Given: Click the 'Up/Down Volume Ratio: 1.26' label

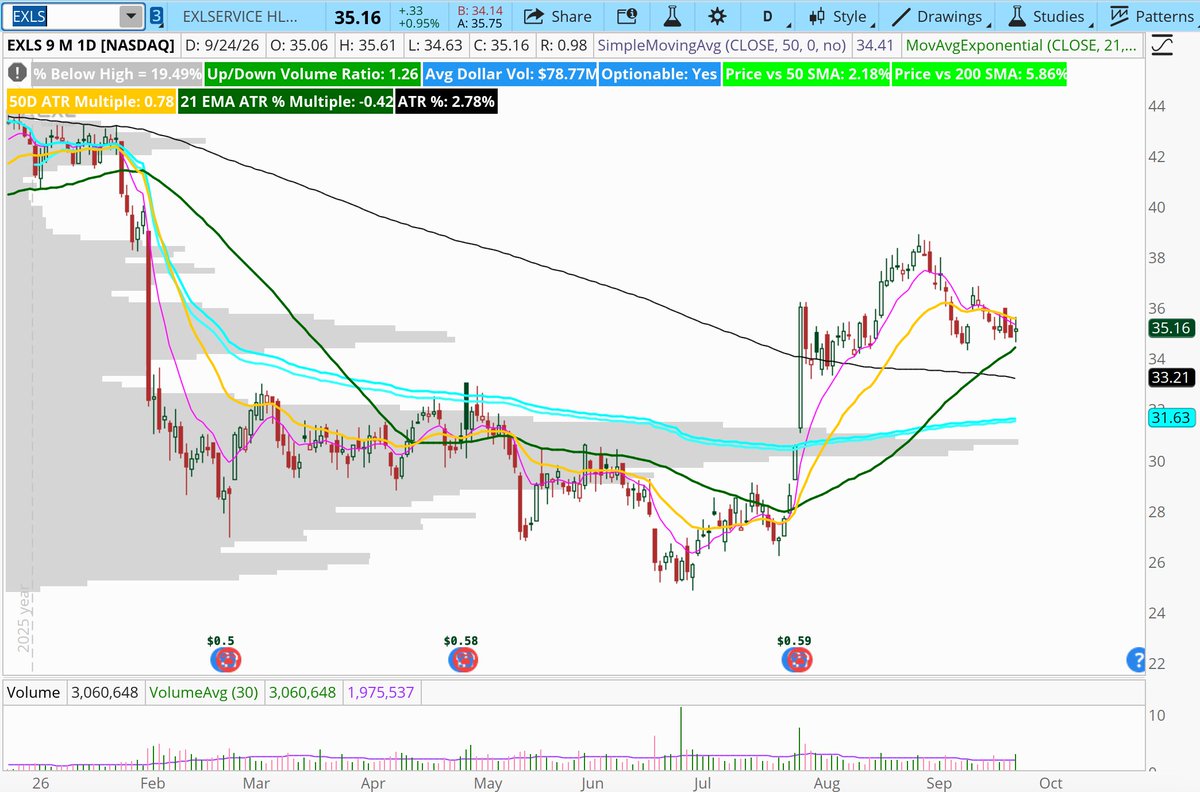Looking at the screenshot, I should pos(311,74).
